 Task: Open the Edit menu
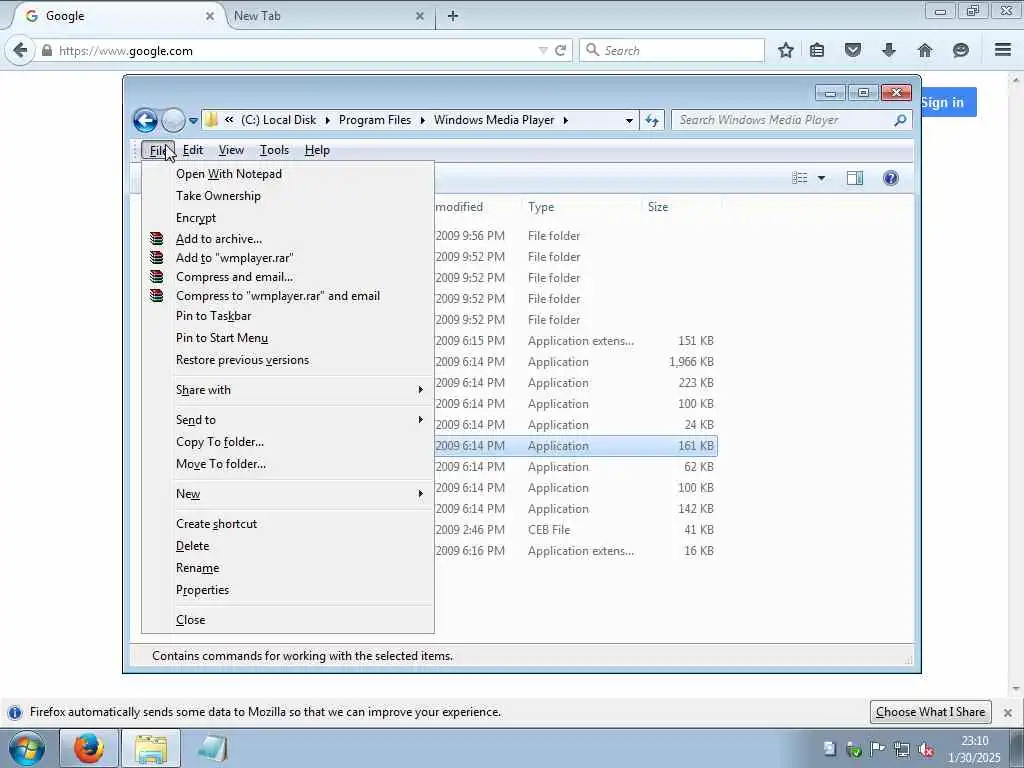click(193, 150)
